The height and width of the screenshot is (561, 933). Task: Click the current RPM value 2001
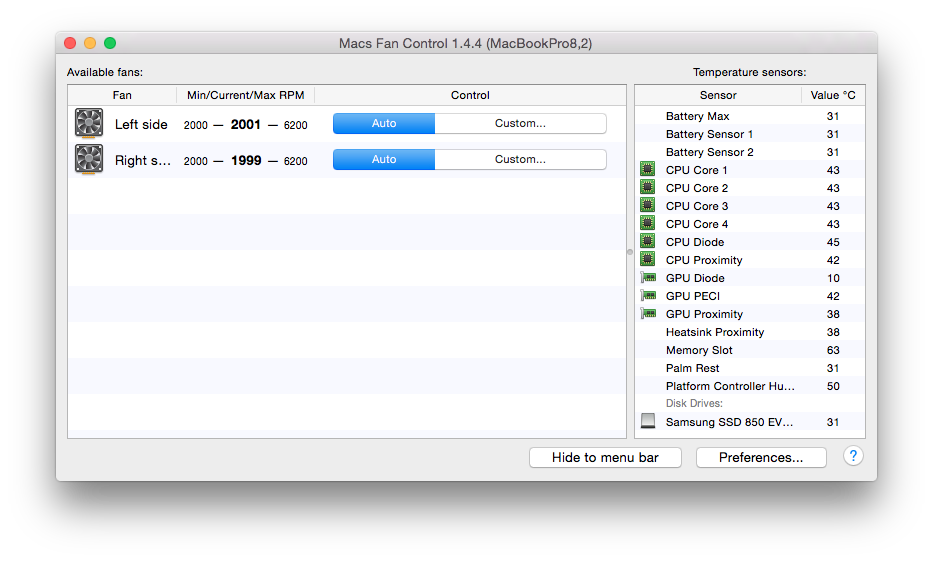pyautogui.click(x=246, y=124)
